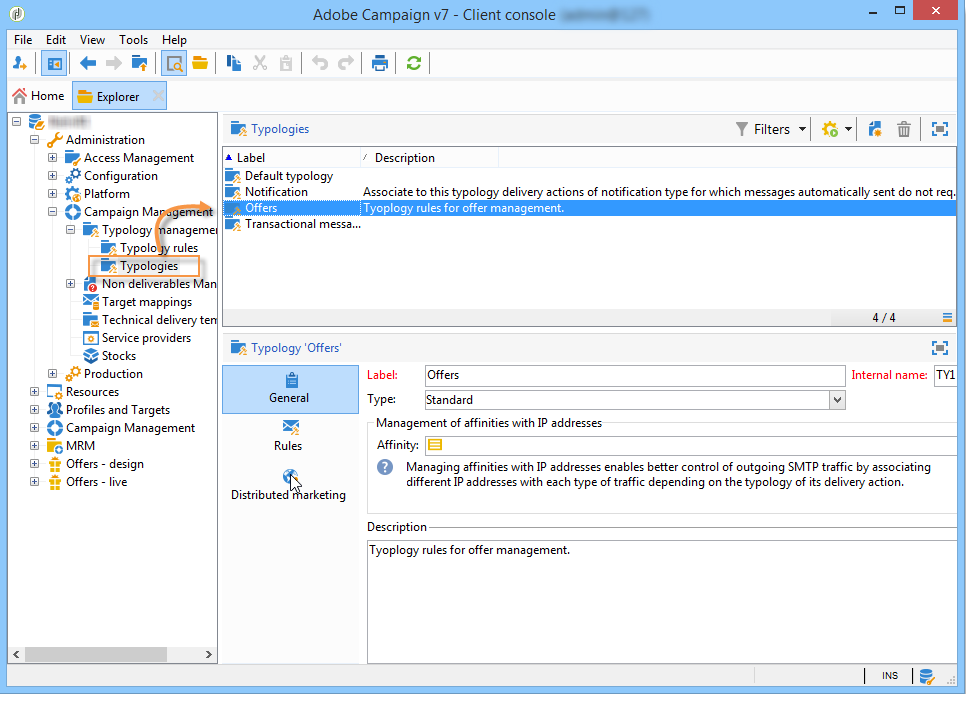The image size is (980, 709).
Task: Expand the Production node
Action: pyautogui.click(x=52, y=374)
